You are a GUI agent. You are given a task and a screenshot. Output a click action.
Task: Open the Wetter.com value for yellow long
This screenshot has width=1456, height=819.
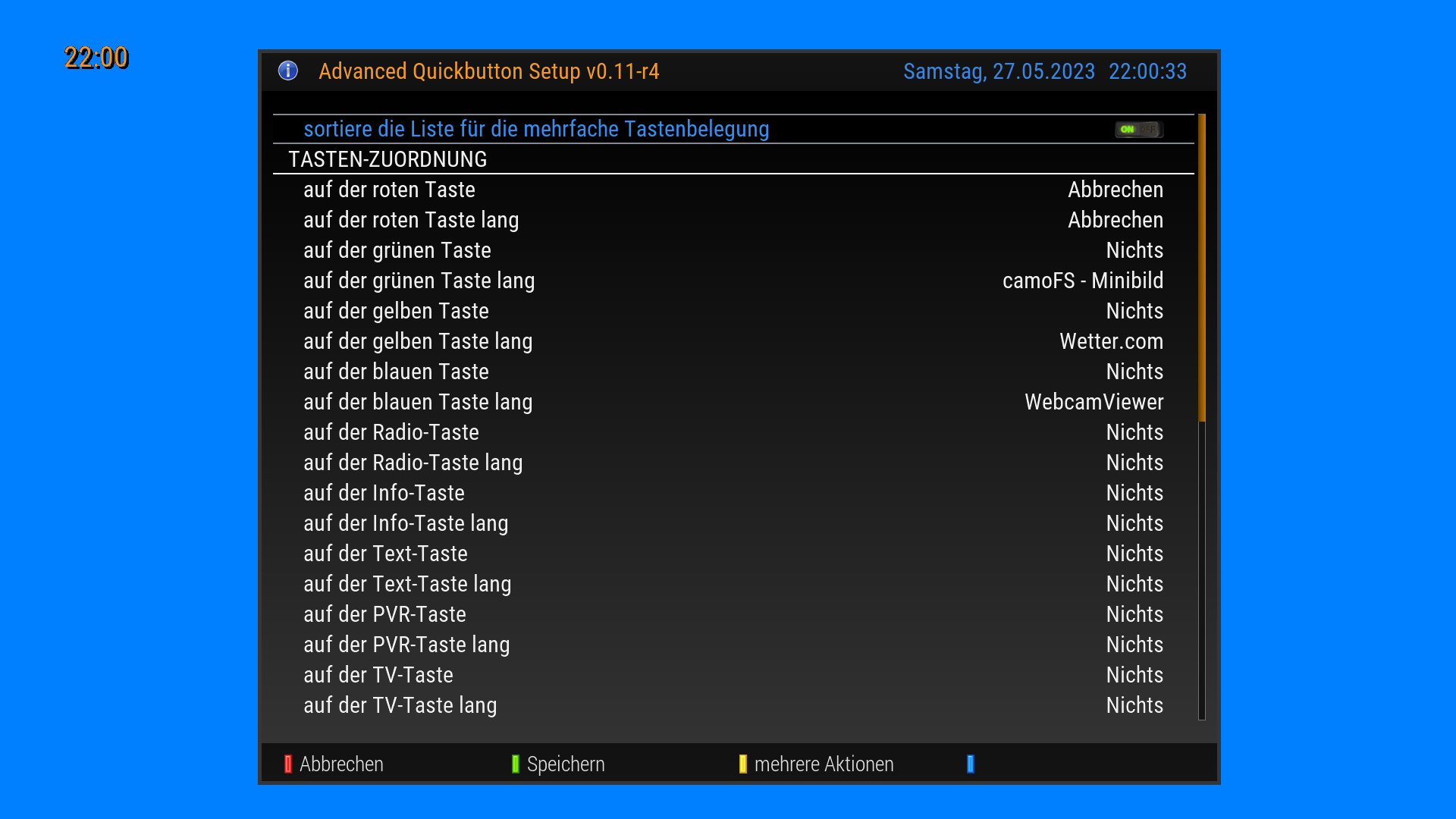tap(1111, 341)
